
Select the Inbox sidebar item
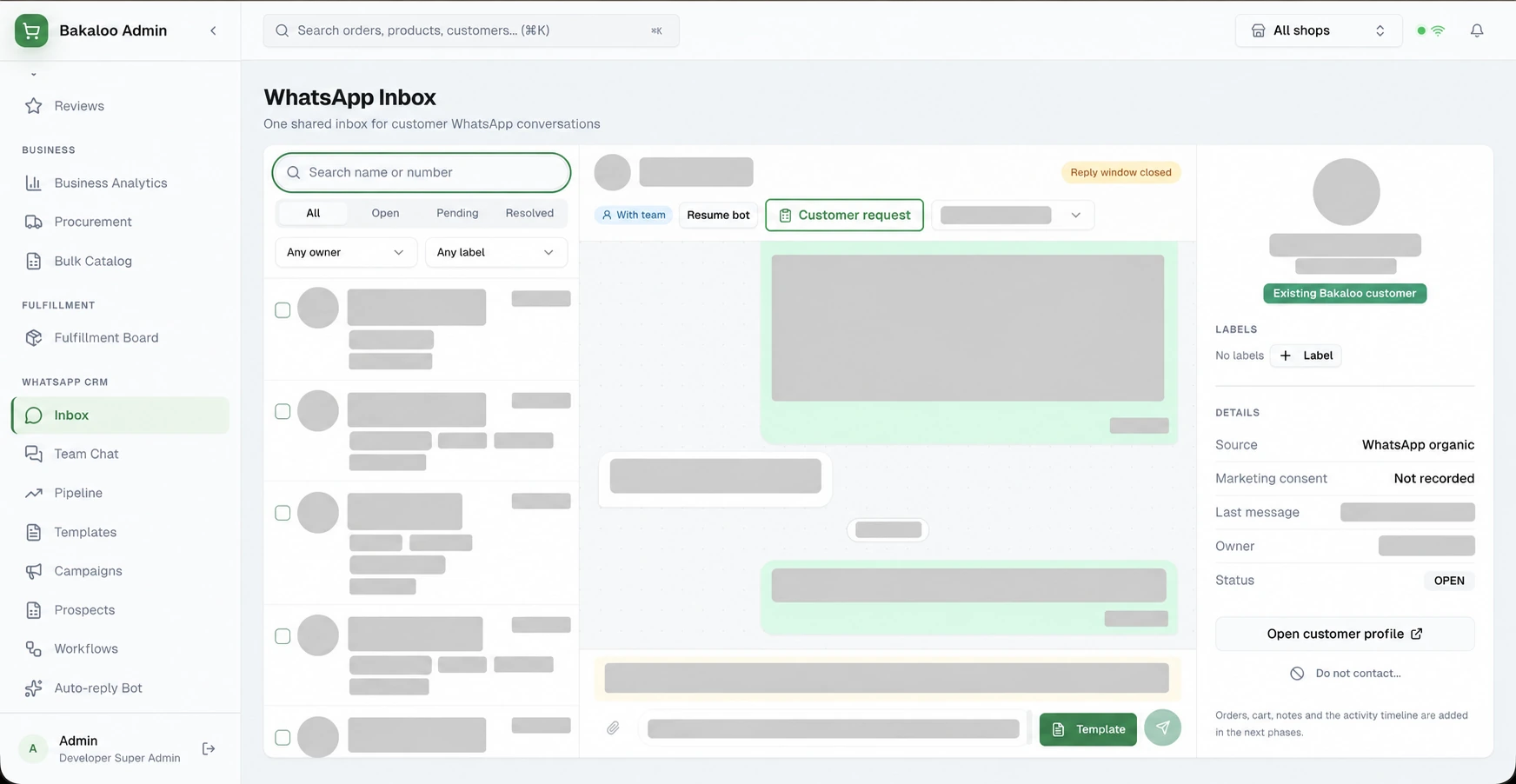(120, 415)
